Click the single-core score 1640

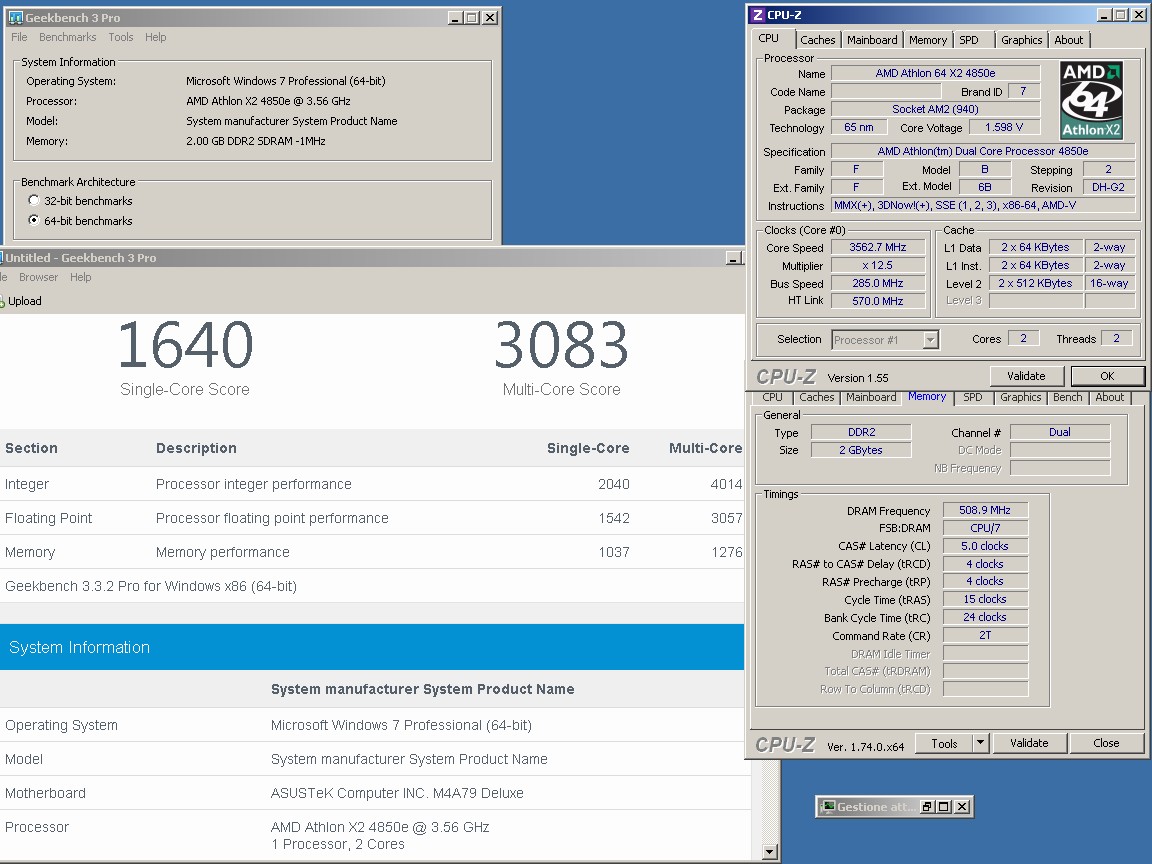(185, 345)
